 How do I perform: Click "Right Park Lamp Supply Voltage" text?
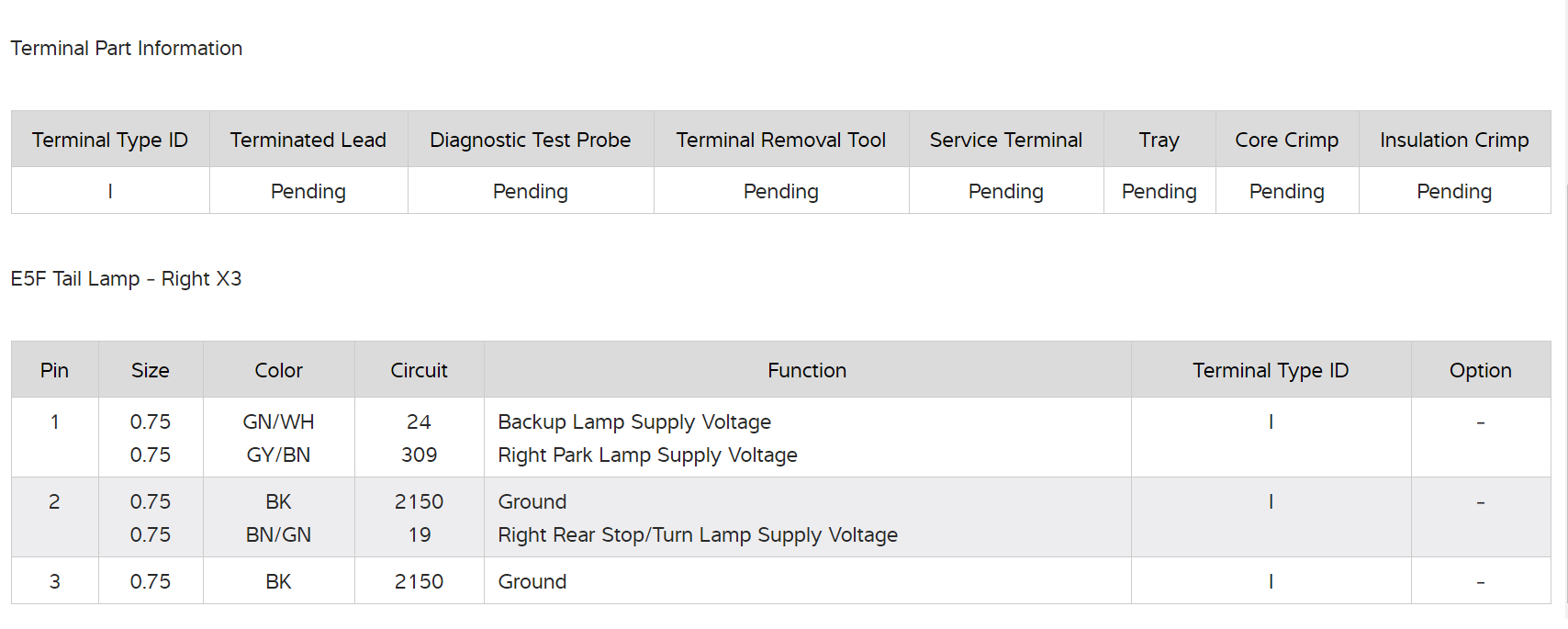[647, 455]
